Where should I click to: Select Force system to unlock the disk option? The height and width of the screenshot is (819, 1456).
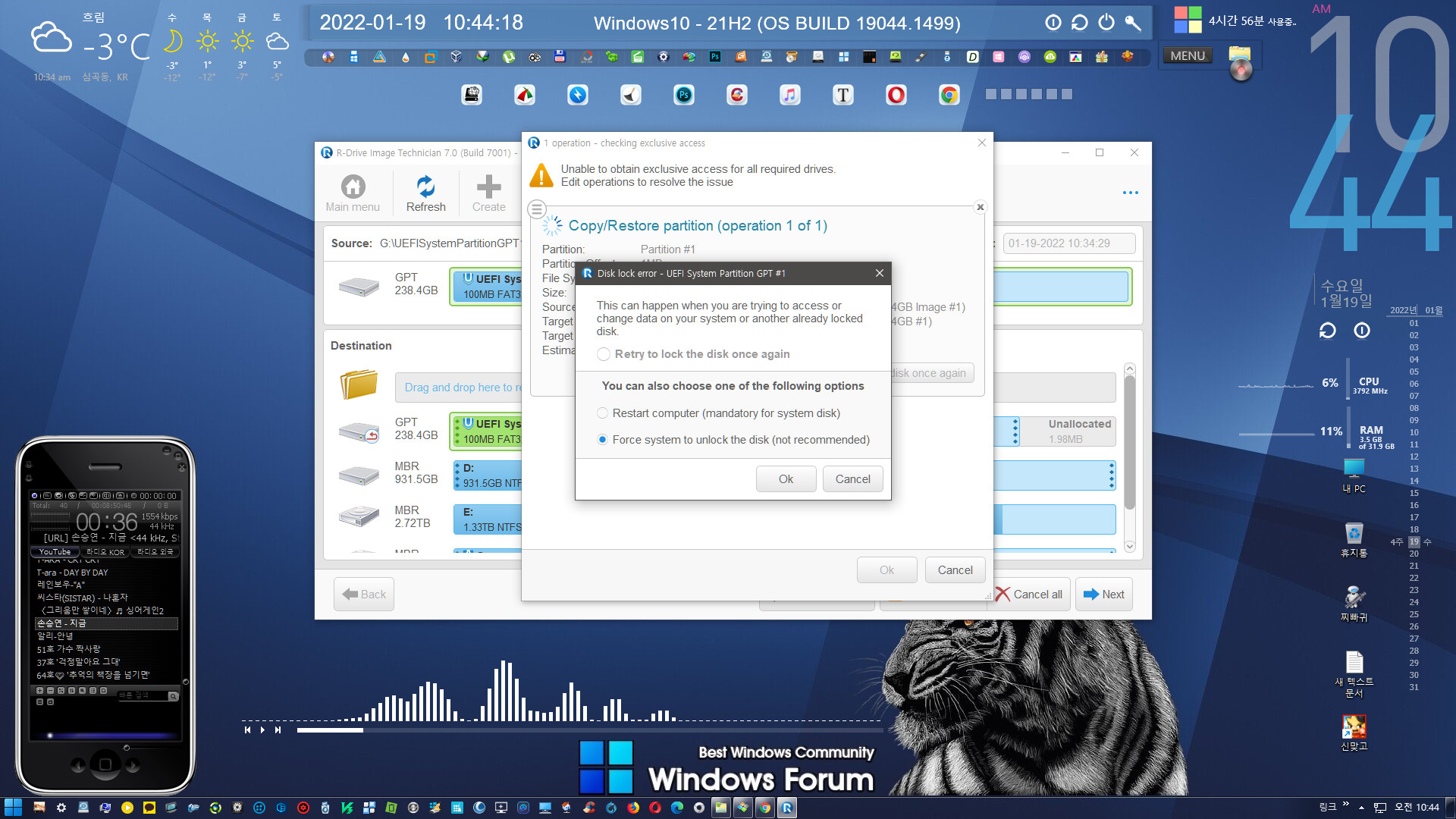click(x=602, y=440)
